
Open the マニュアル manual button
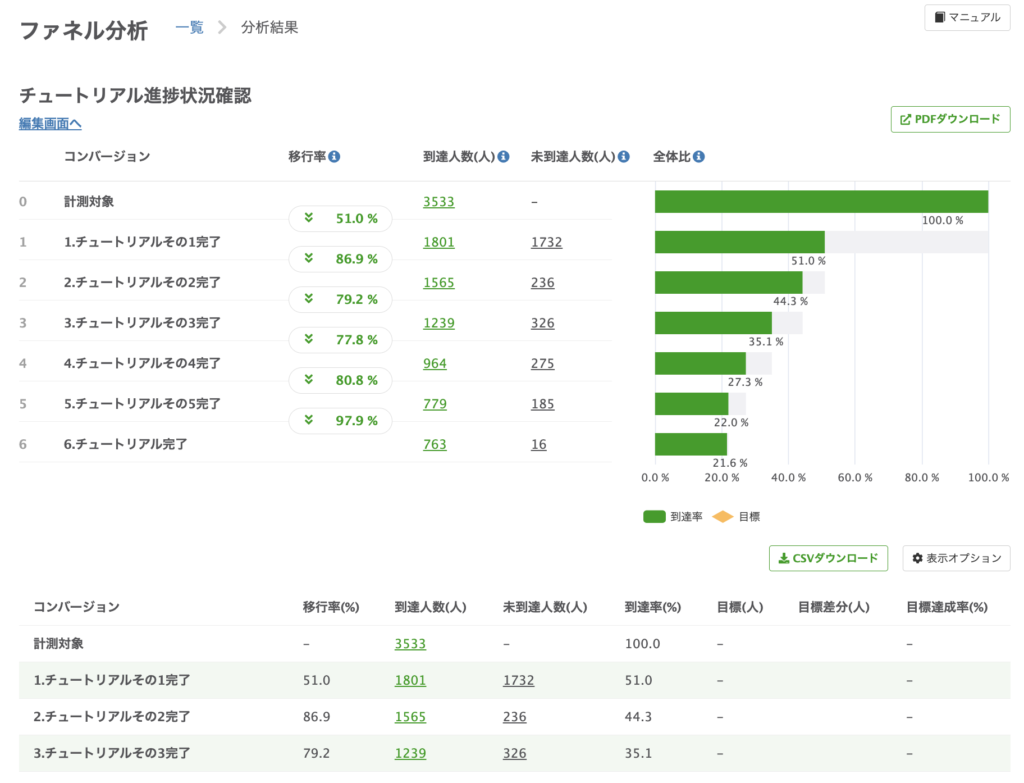(x=967, y=17)
